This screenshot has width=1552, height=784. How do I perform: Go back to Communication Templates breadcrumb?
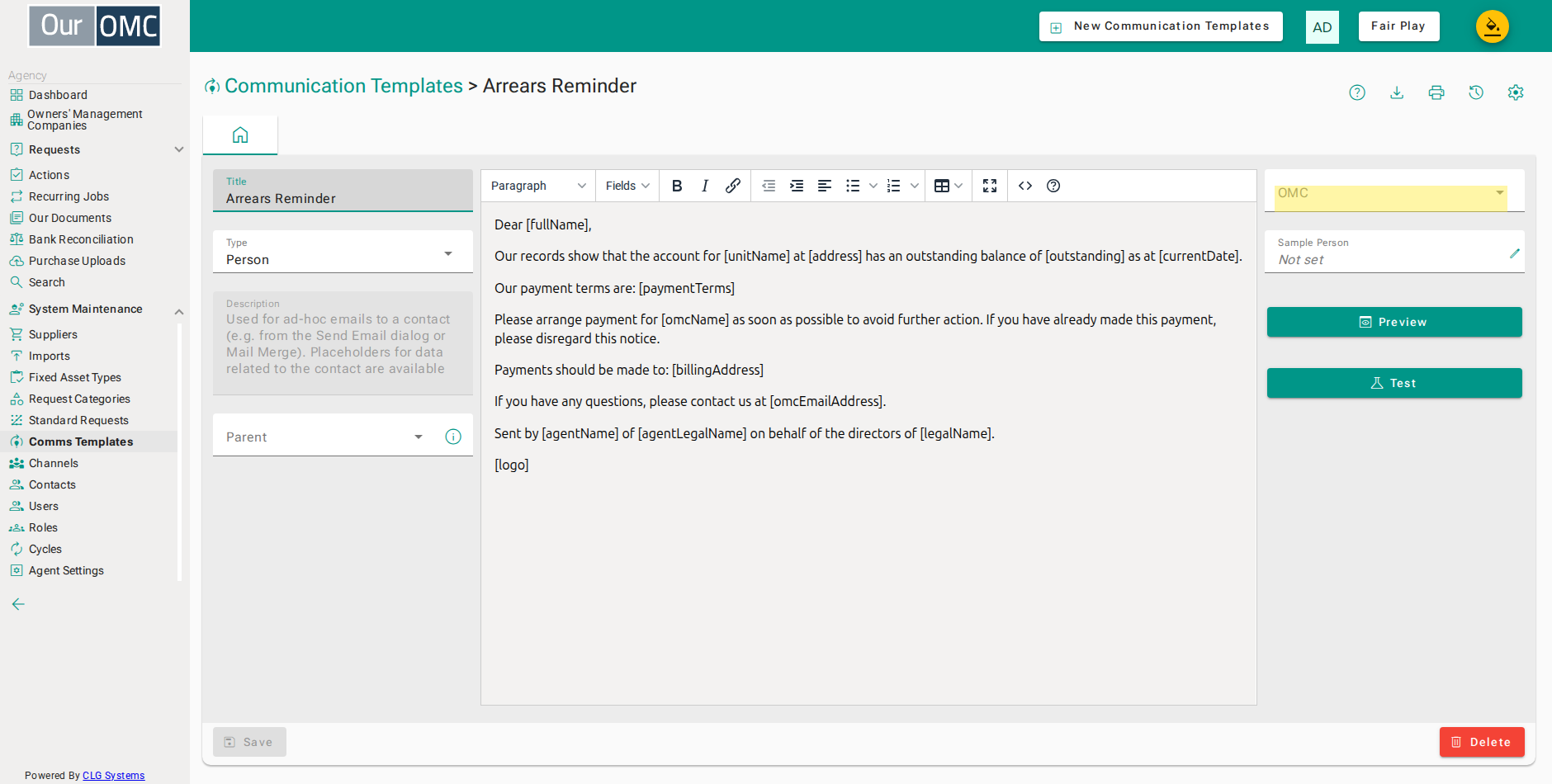(x=343, y=86)
